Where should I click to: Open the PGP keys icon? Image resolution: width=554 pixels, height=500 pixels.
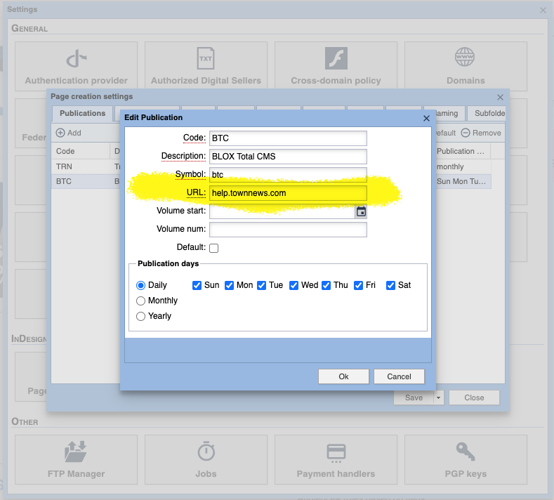(465, 451)
